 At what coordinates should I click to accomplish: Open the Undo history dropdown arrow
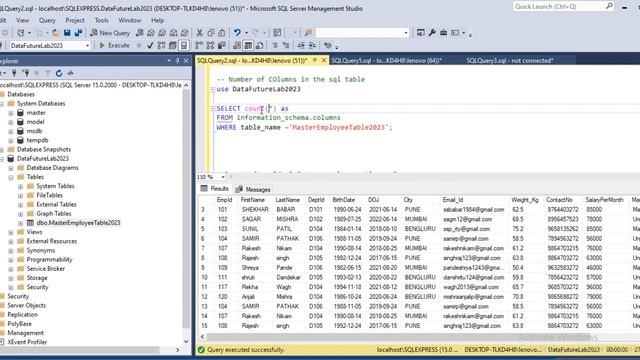(x=246, y=33)
